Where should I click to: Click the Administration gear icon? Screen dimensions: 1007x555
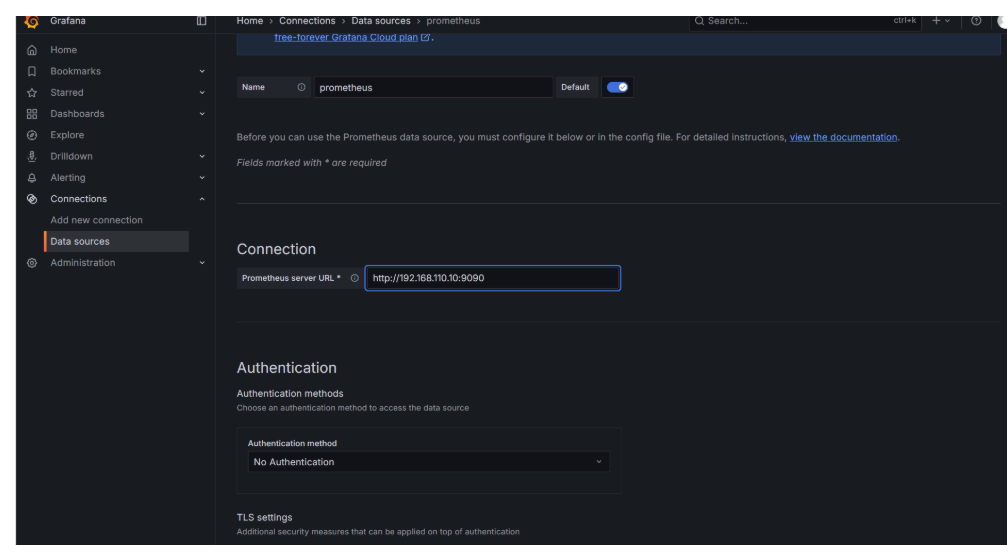(x=31, y=263)
